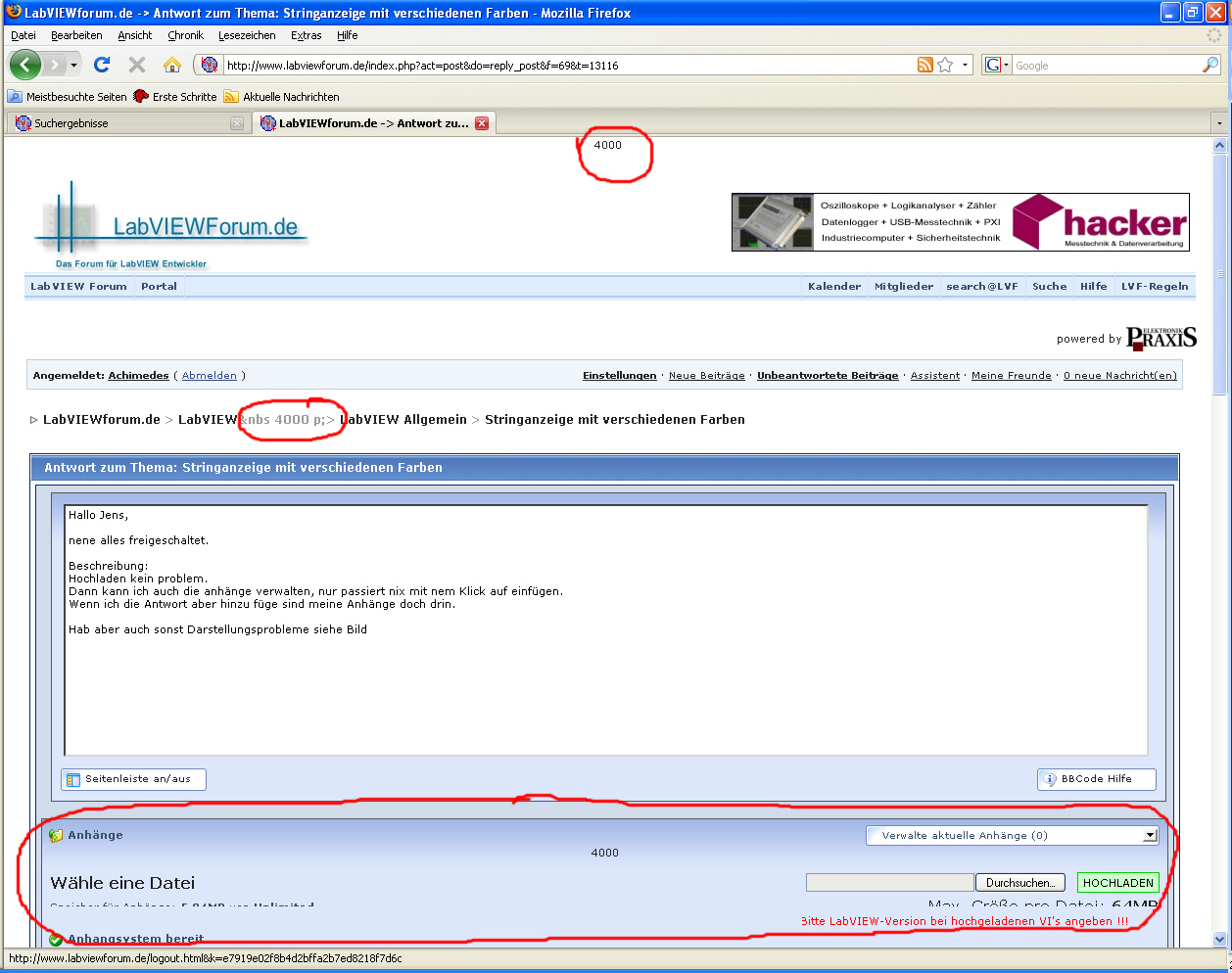
Task: Open the Ansicht menu
Action: click(135, 35)
